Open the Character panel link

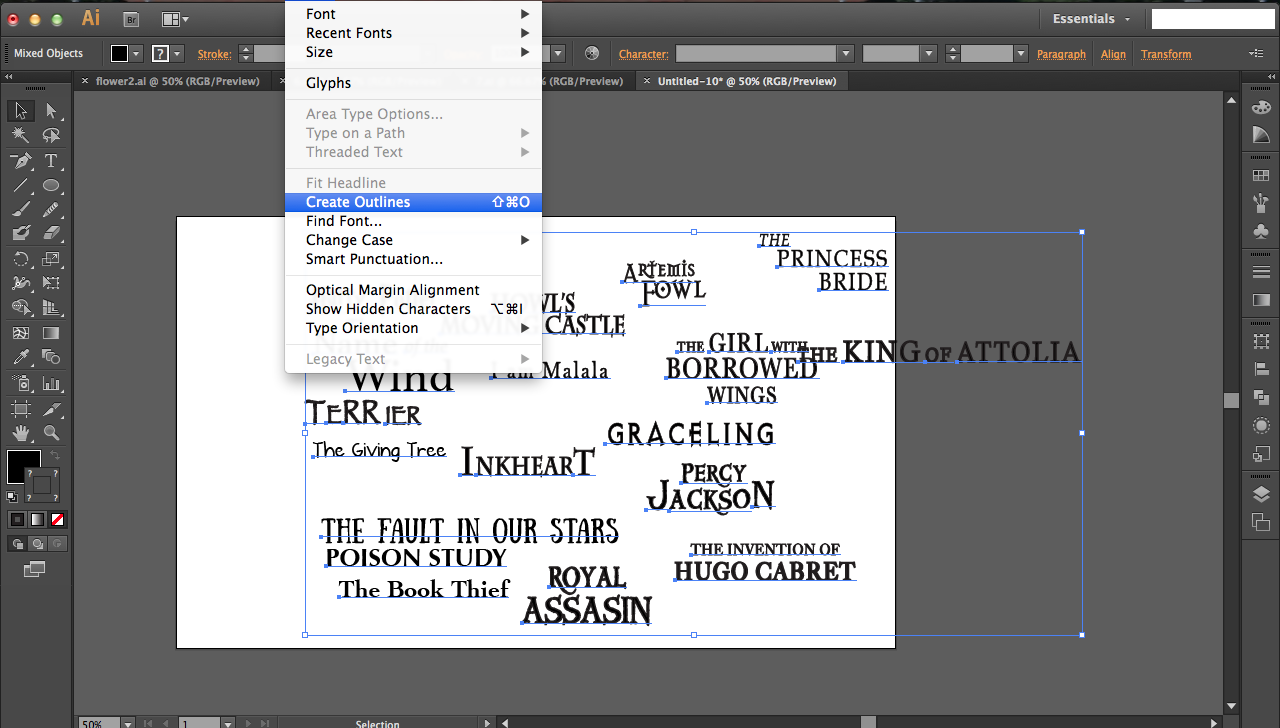(x=643, y=54)
